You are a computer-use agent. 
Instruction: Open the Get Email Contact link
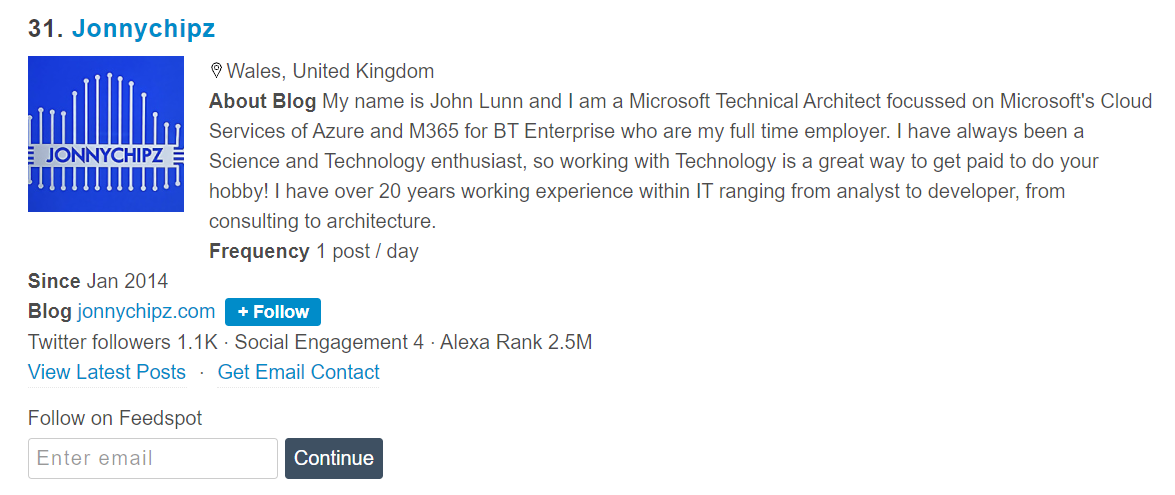tap(299, 372)
